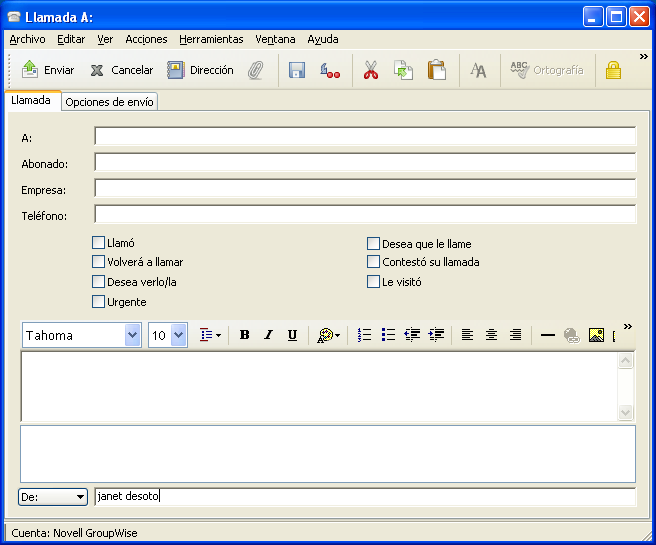Click the padlock encryption icon
This screenshot has height=545, width=656.
[x=613, y=70]
